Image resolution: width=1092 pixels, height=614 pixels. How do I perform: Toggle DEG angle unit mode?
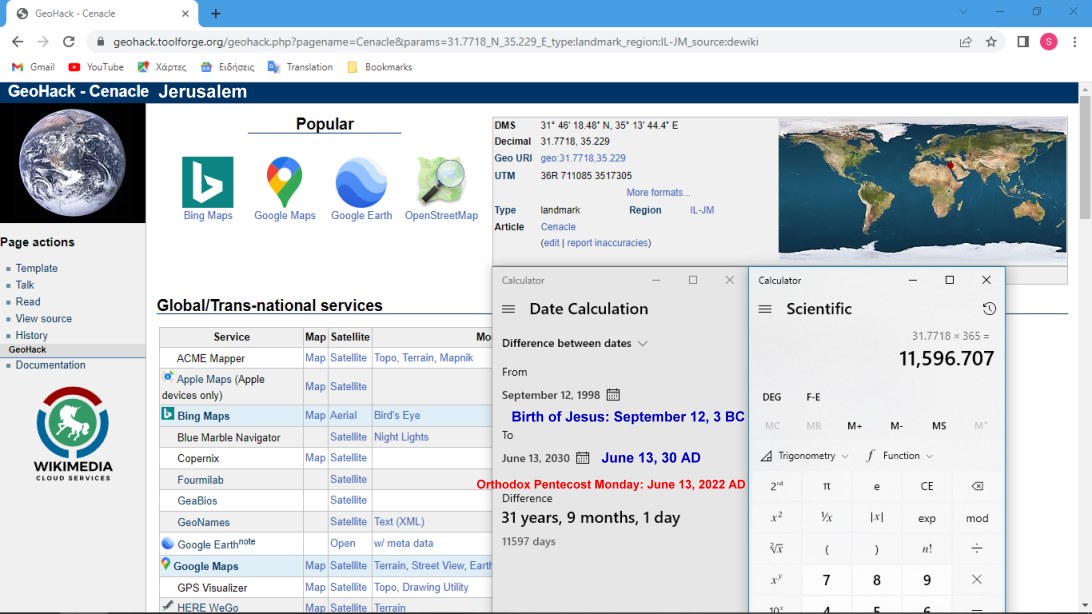(772, 397)
